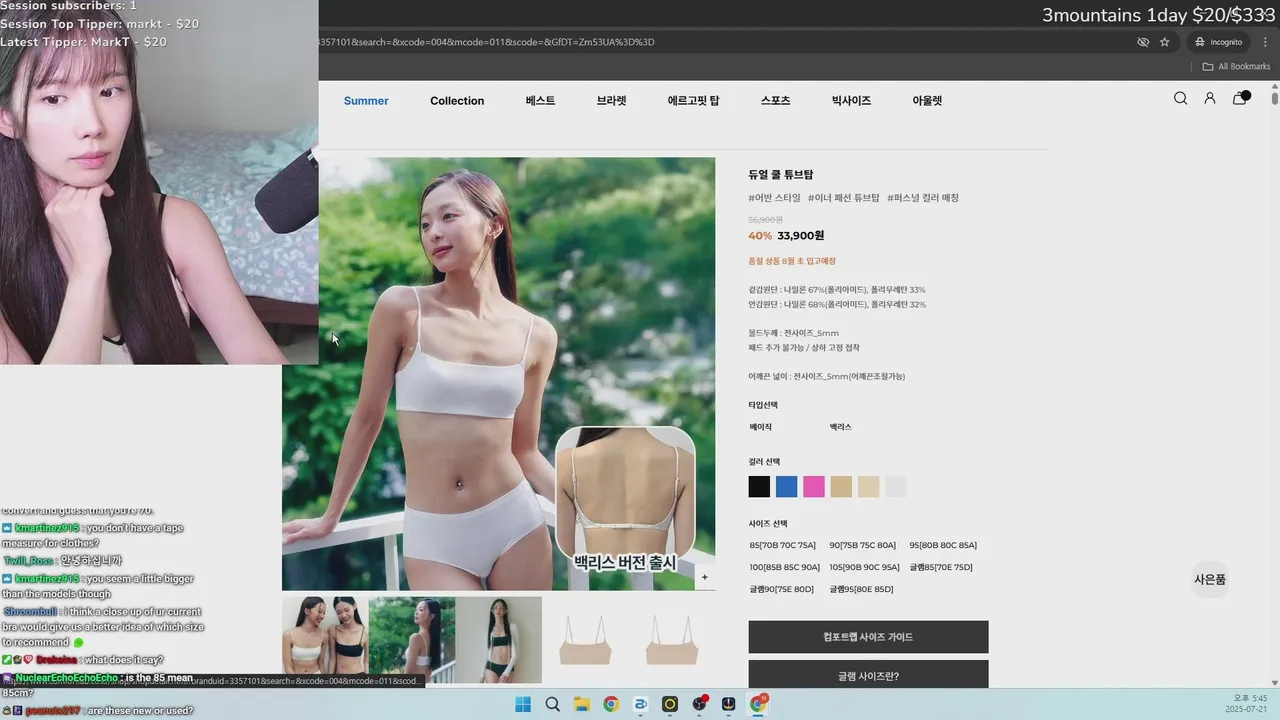Select size 85[70B 70C 75A]
The width and height of the screenshot is (1280, 720).
(782, 545)
